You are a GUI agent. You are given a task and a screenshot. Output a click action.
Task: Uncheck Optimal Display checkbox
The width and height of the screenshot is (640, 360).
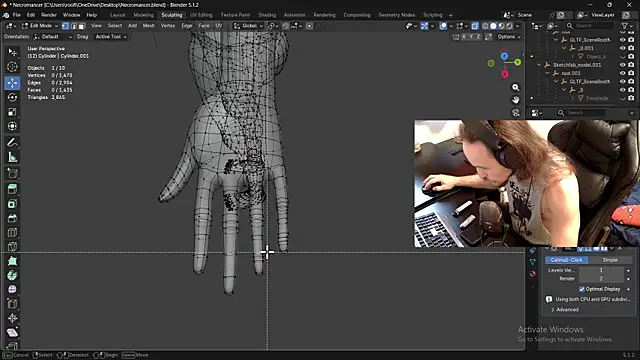[582, 289]
